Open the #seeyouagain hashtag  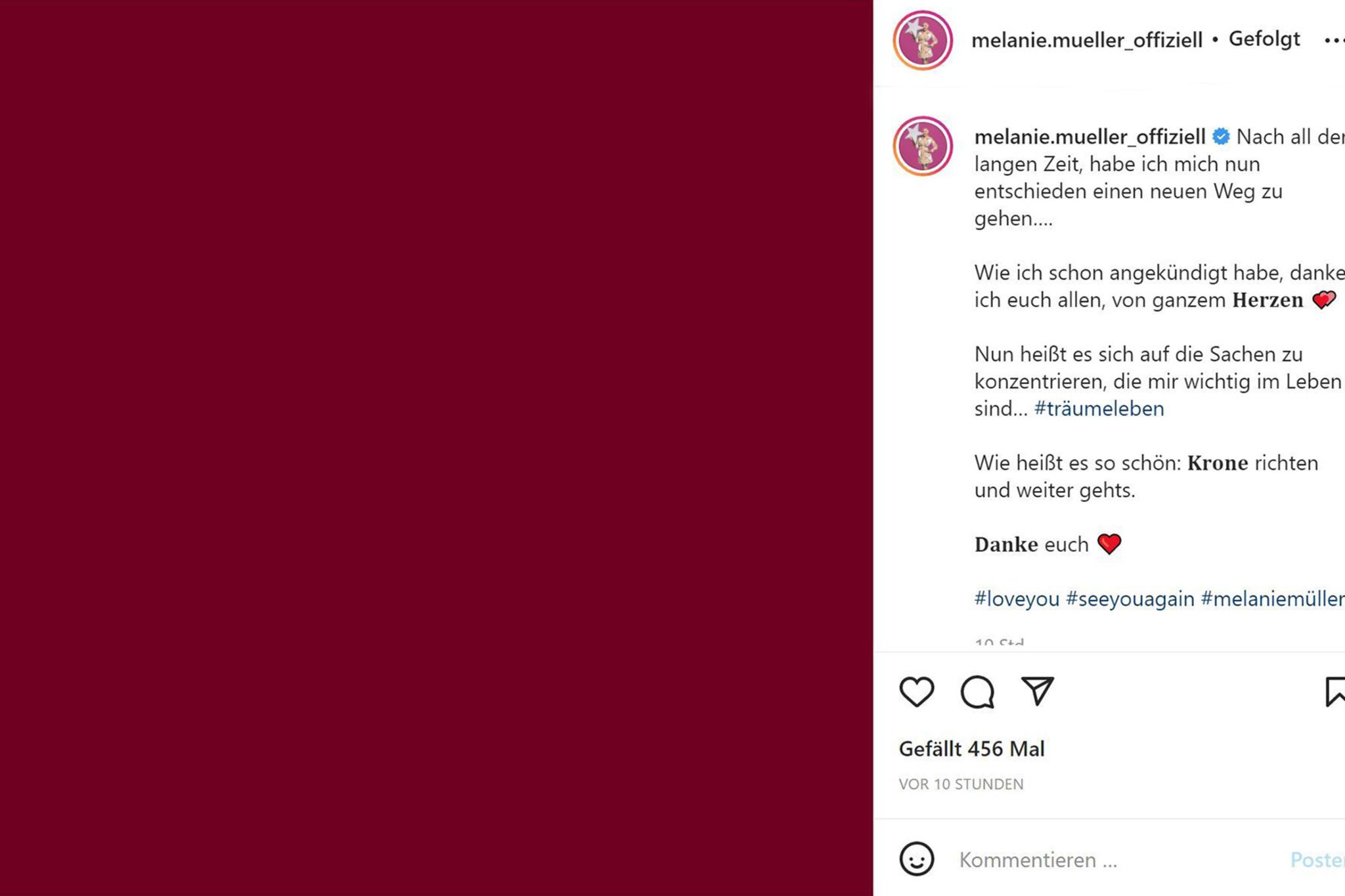(1130, 599)
